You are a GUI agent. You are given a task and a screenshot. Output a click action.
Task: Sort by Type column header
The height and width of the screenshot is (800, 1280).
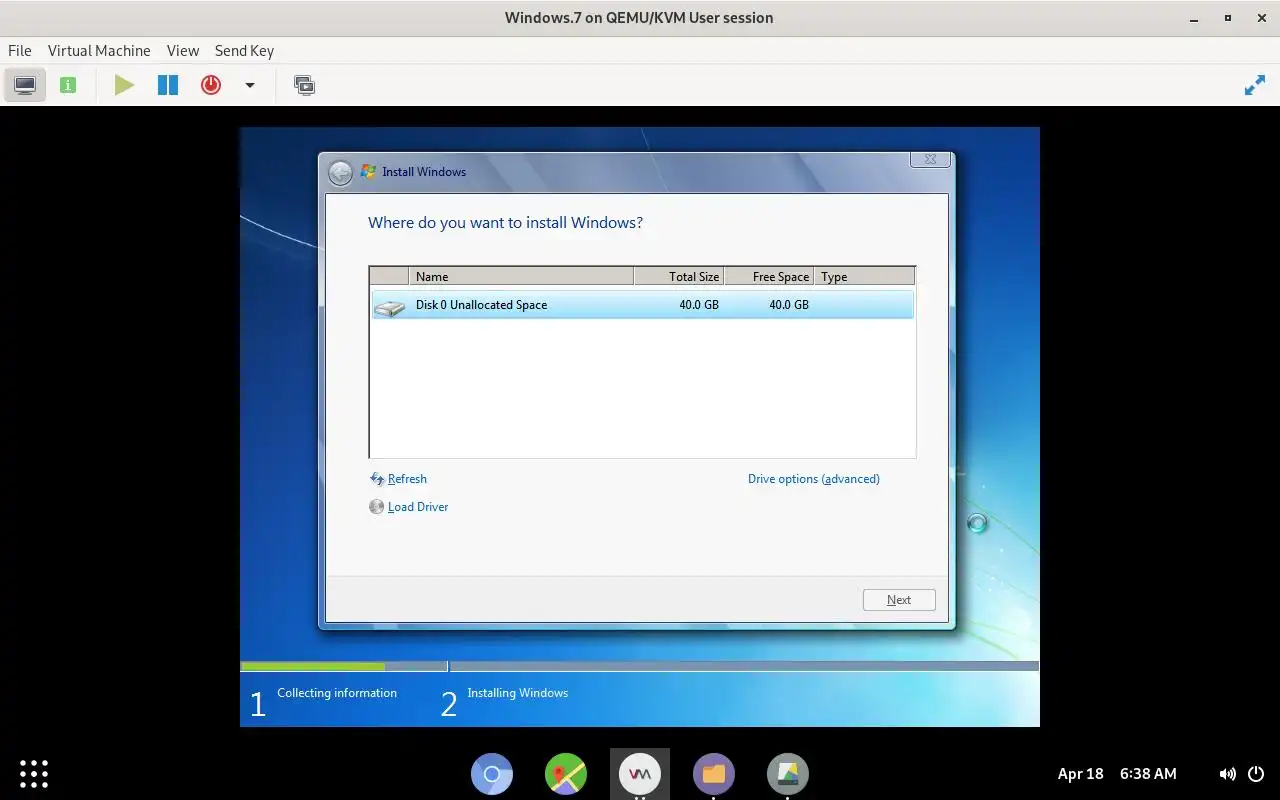point(864,276)
